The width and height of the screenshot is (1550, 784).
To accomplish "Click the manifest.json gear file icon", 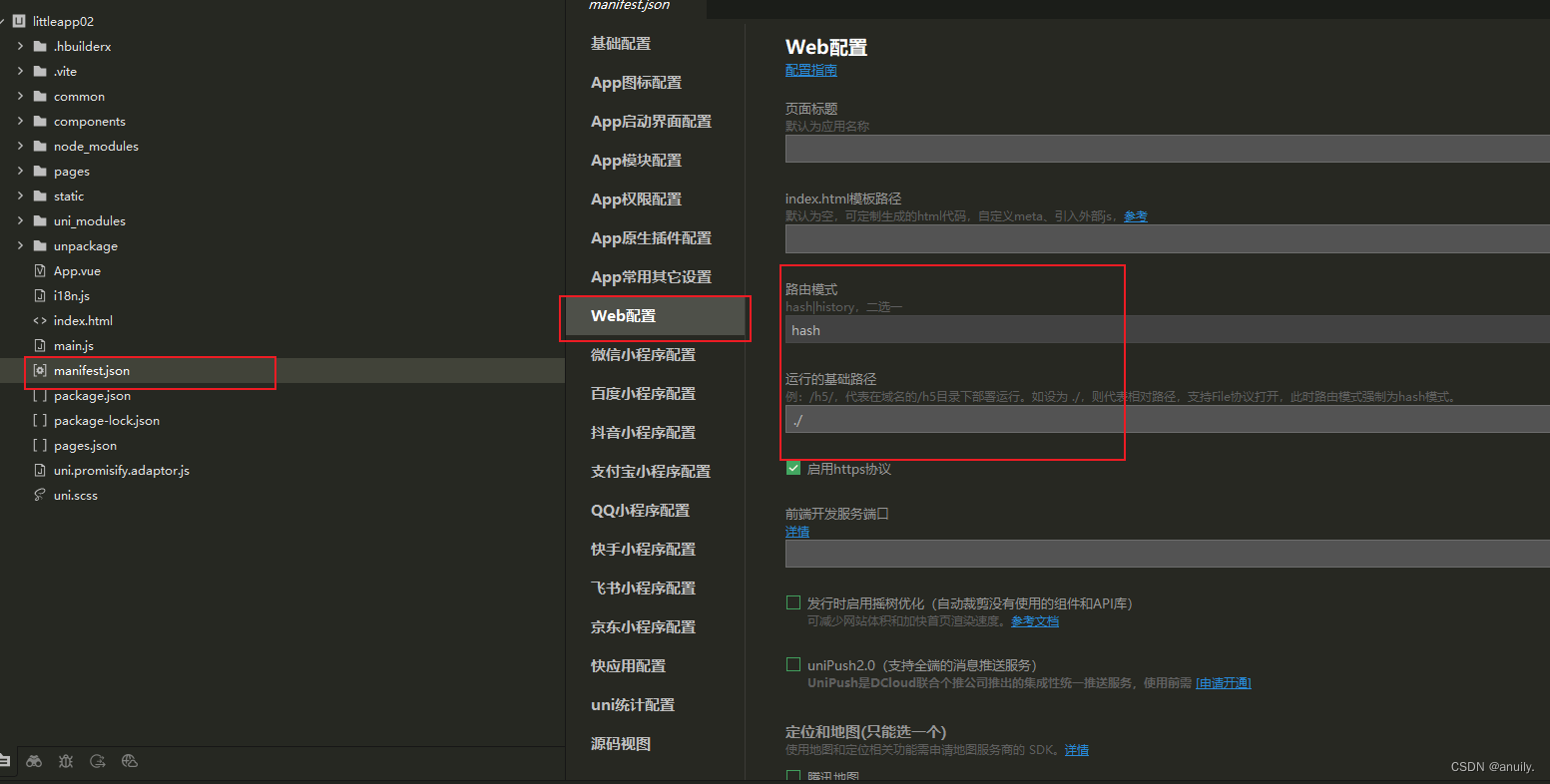I will [x=38, y=370].
